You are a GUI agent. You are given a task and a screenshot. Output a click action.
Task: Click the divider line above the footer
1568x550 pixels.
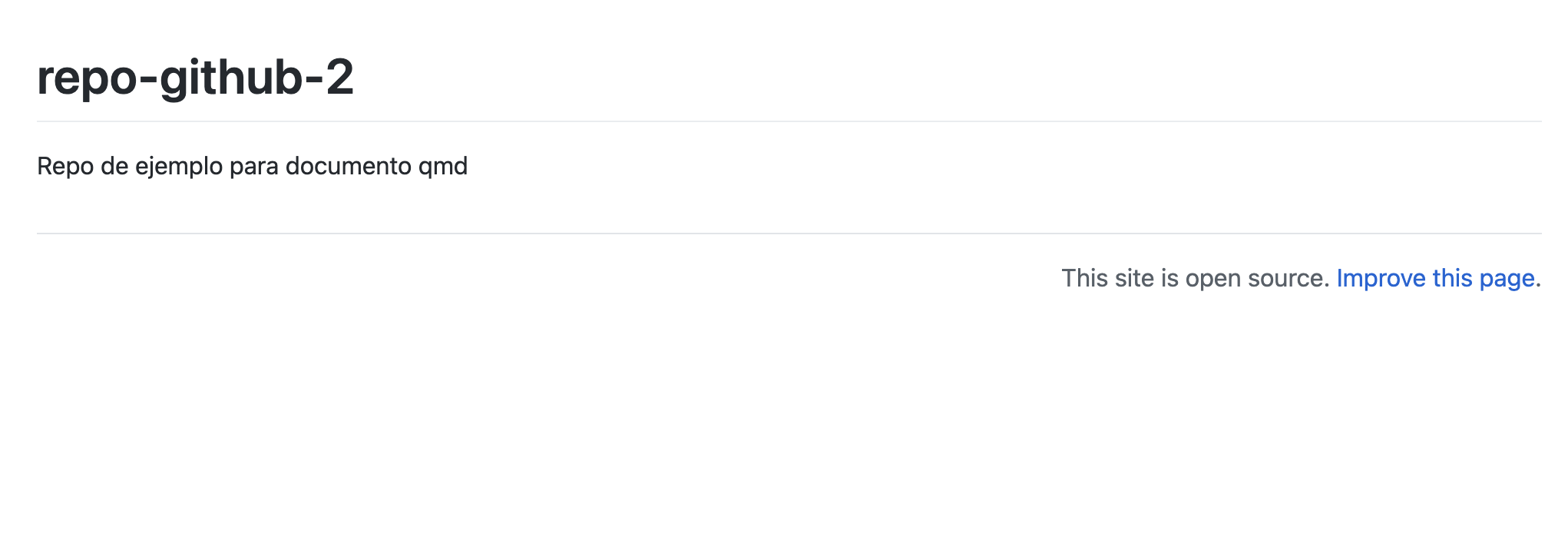pyautogui.click(x=789, y=234)
